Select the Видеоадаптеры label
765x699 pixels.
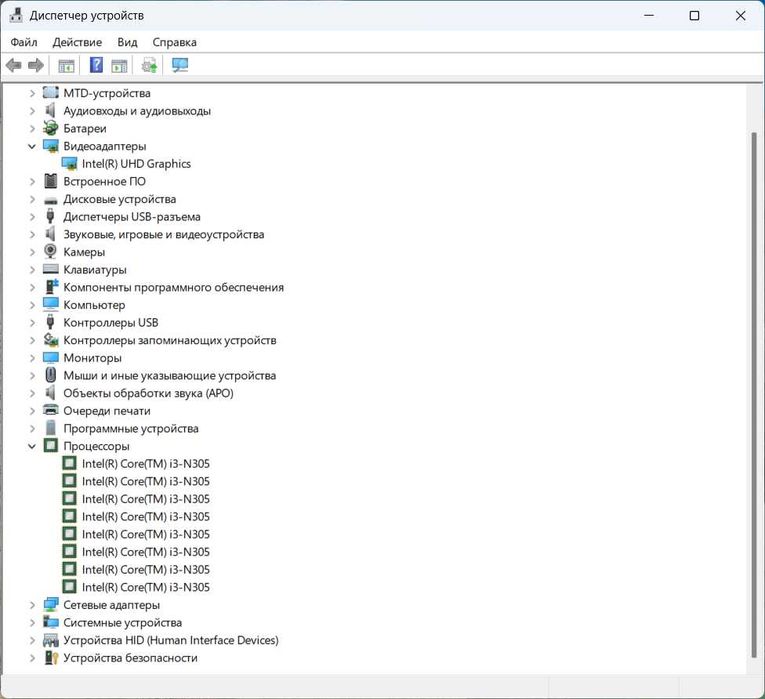104,146
